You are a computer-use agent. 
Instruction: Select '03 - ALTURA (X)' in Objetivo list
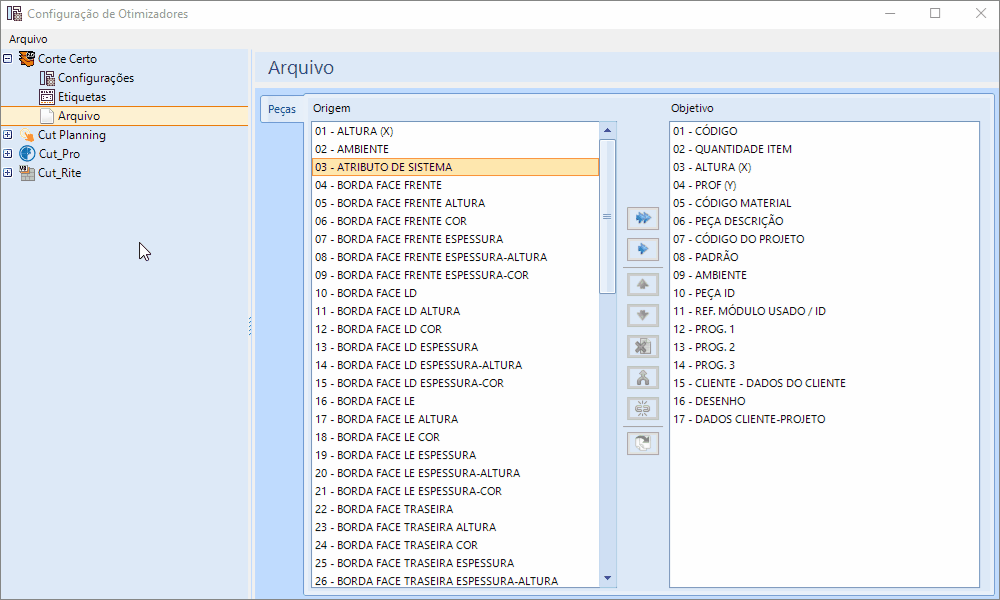coord(824,167)
